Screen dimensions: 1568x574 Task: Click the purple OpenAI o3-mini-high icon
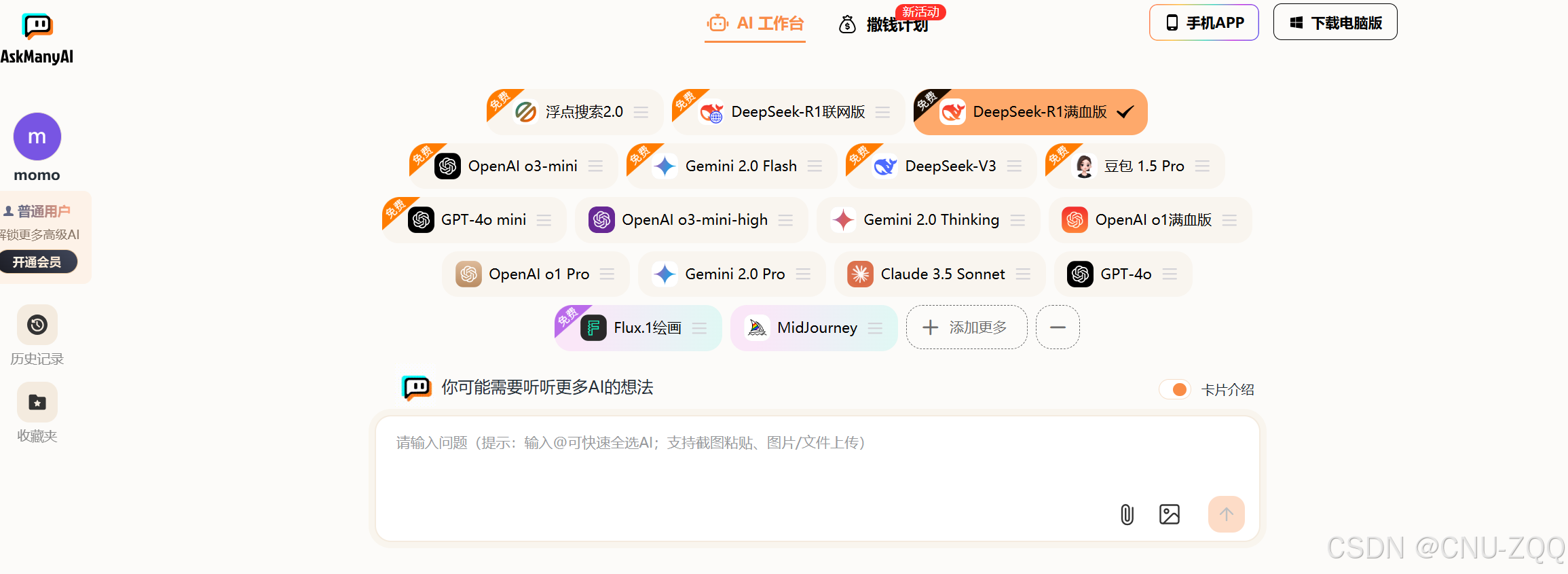(601, 219)
